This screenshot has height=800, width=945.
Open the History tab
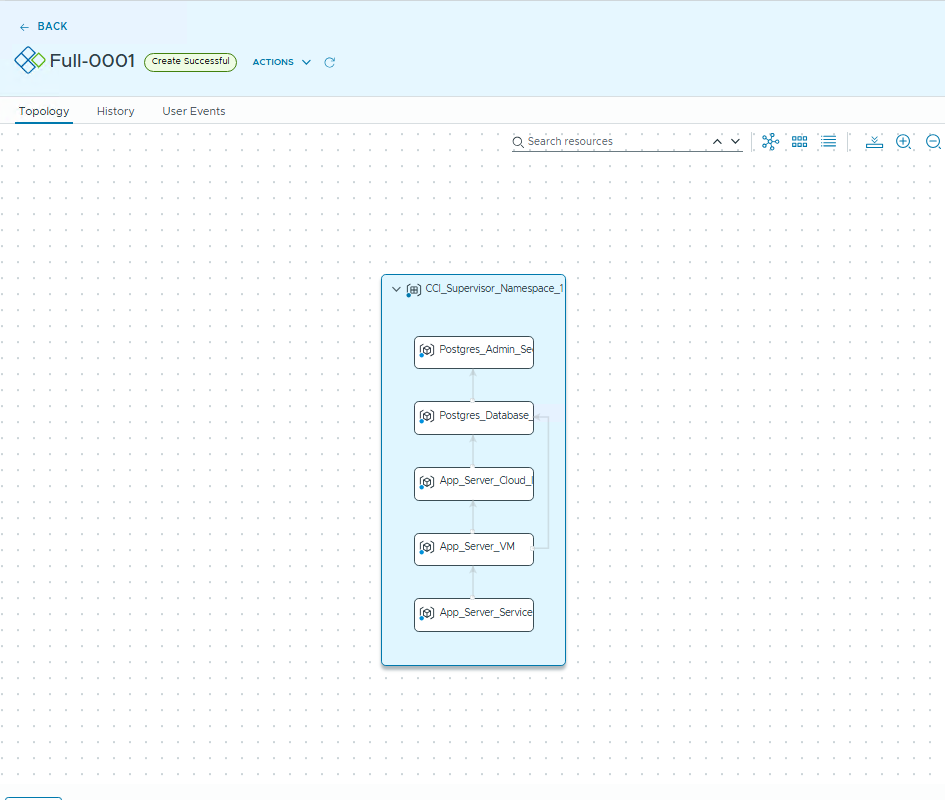115,111
